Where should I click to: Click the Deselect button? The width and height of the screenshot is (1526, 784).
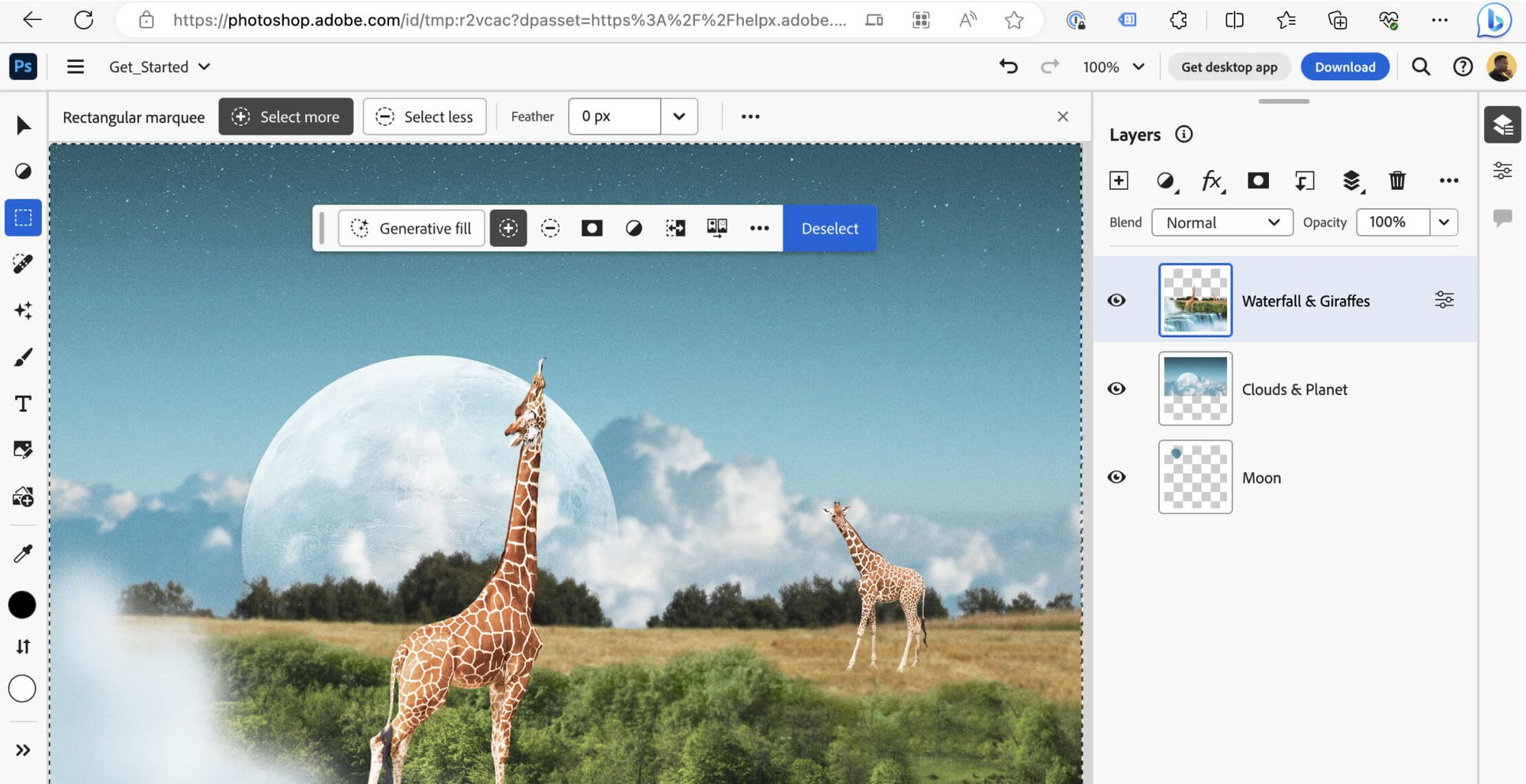coord(829,227)
